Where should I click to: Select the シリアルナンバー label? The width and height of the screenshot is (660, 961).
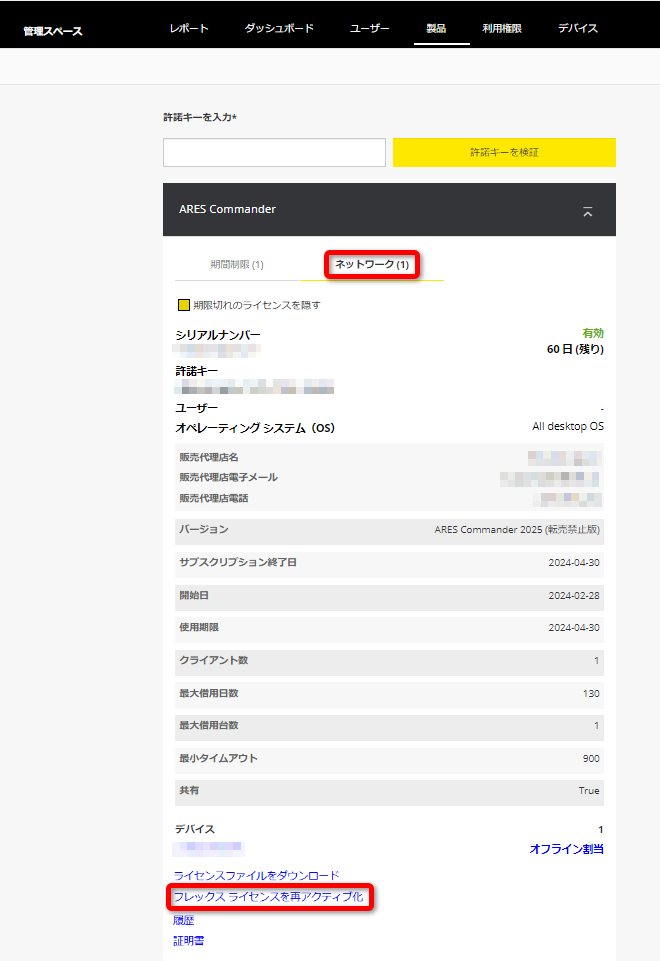pos(218,335)
